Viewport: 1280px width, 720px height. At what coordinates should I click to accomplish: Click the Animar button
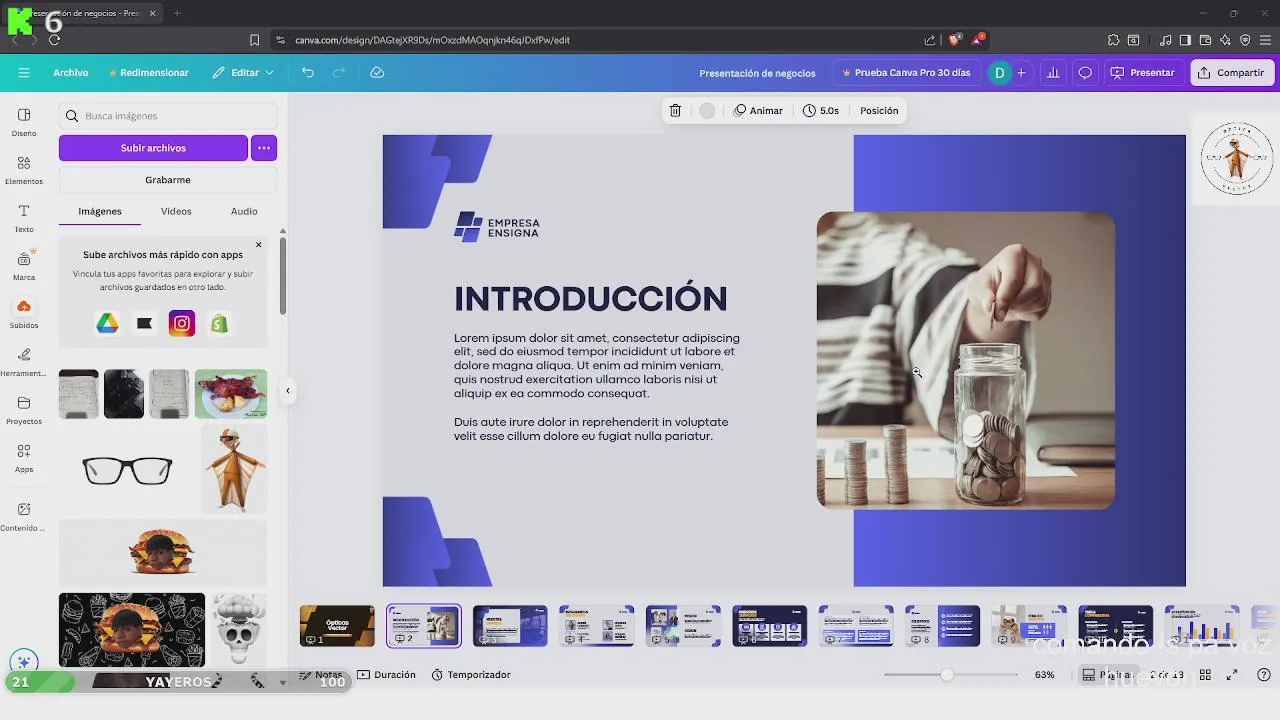pos(758,111)
